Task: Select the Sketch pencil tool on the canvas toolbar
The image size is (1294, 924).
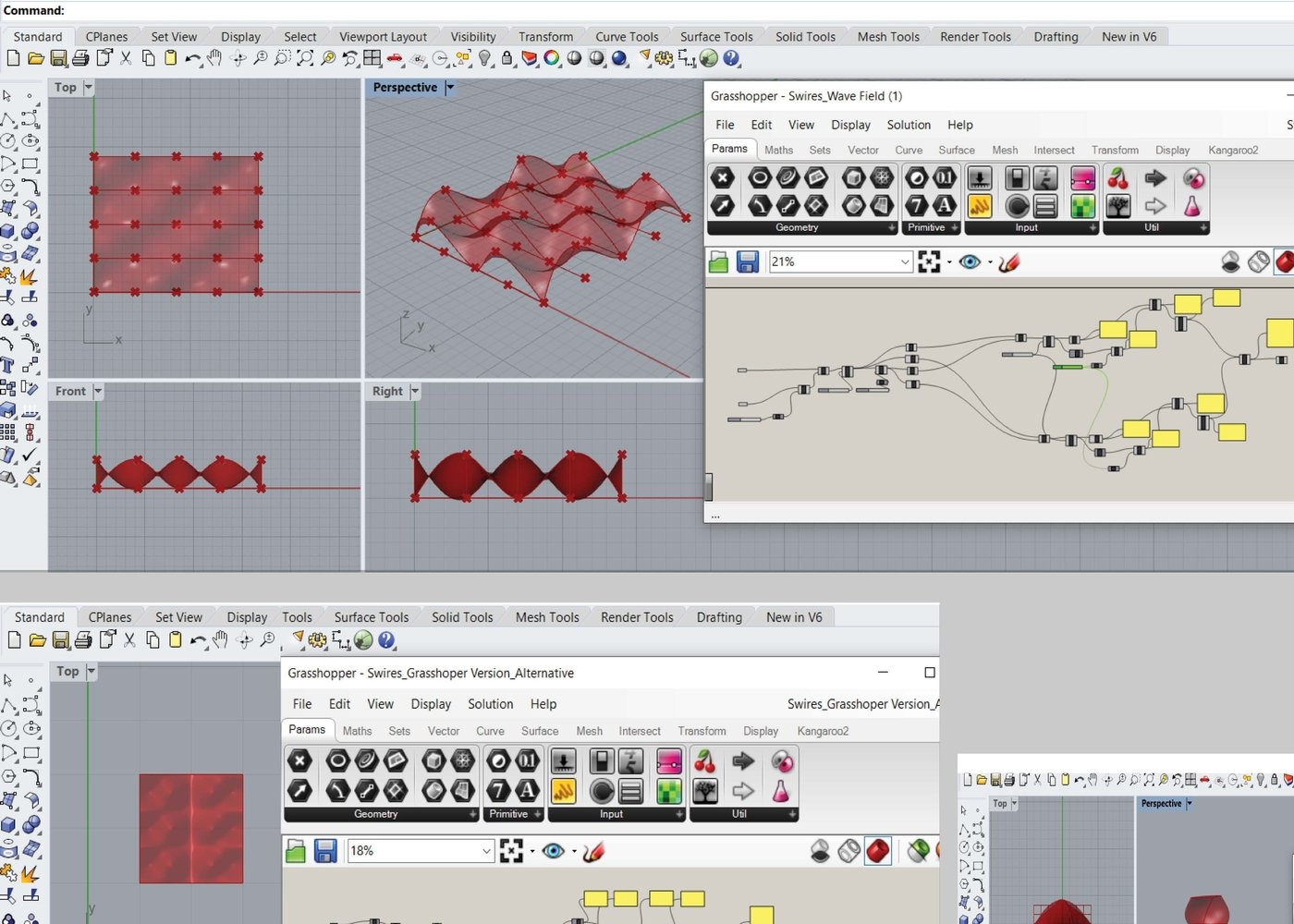Action: coord(1010,262)
